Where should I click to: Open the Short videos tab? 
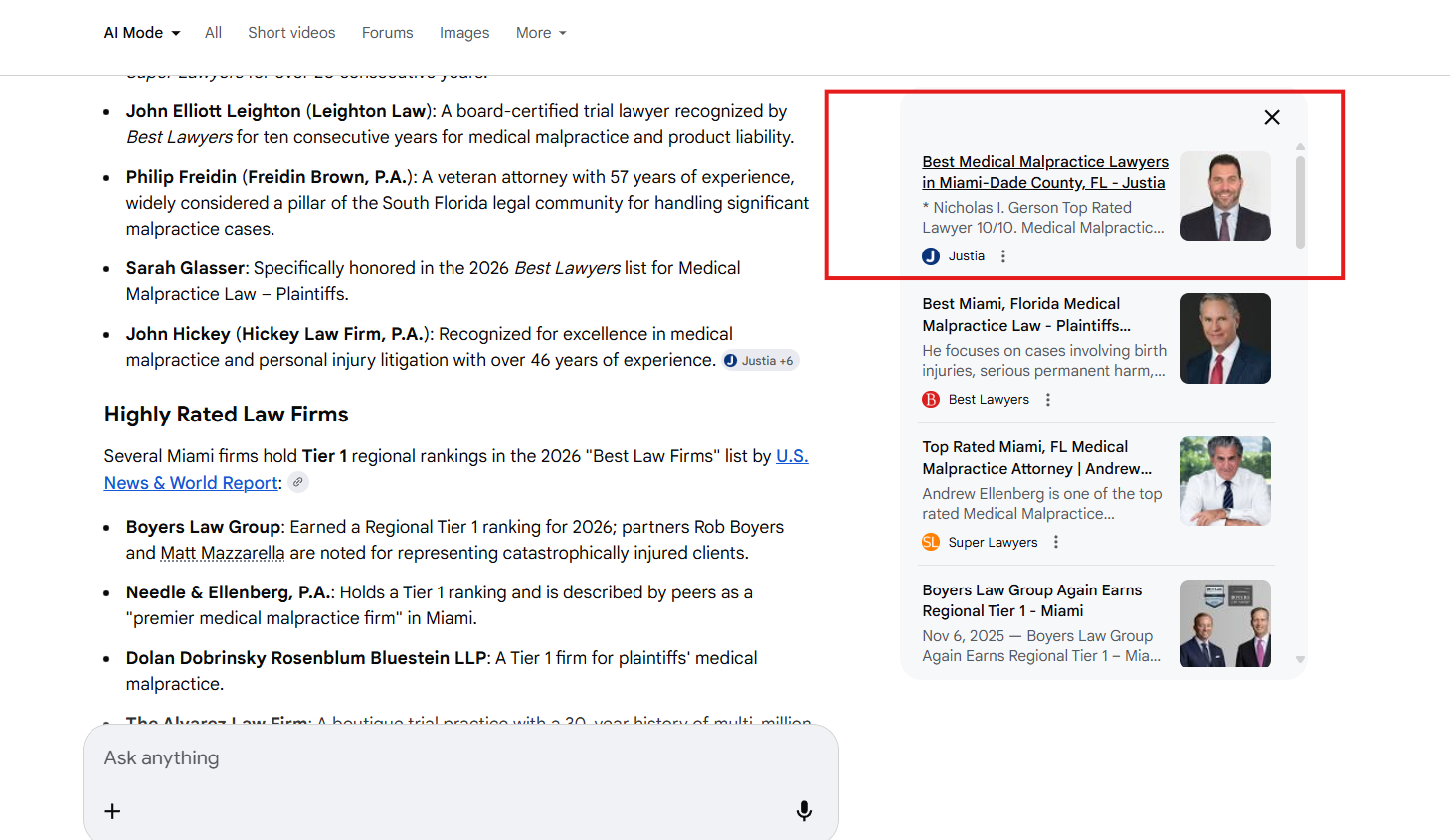(291, 32)
